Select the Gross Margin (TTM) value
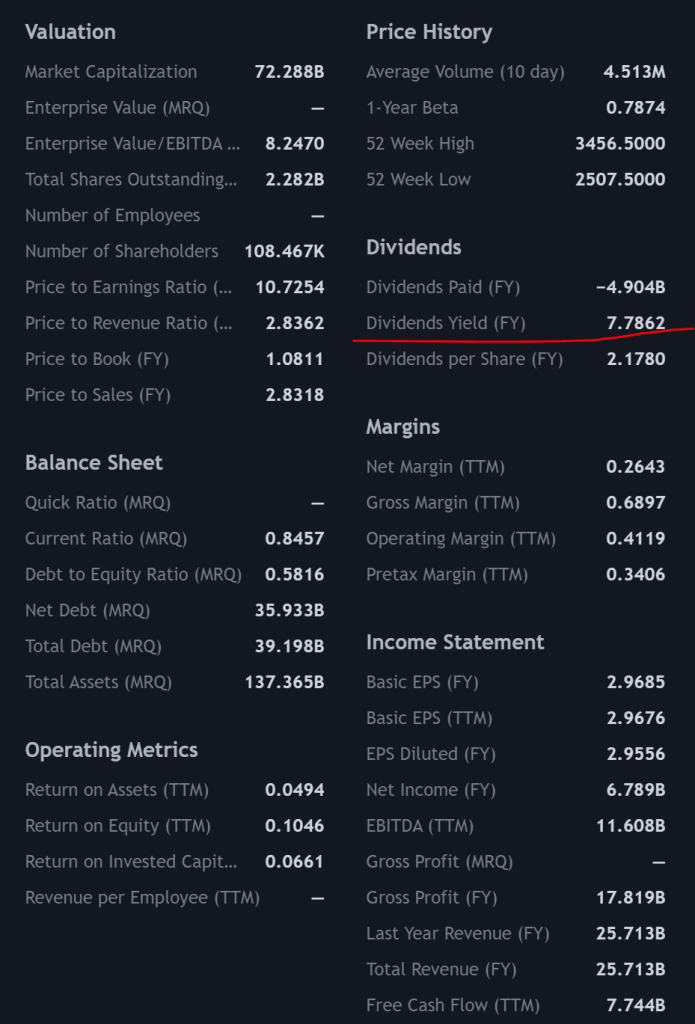This screenshot has width=695, height=1024. pyautogui.click(x=636, y=503)
